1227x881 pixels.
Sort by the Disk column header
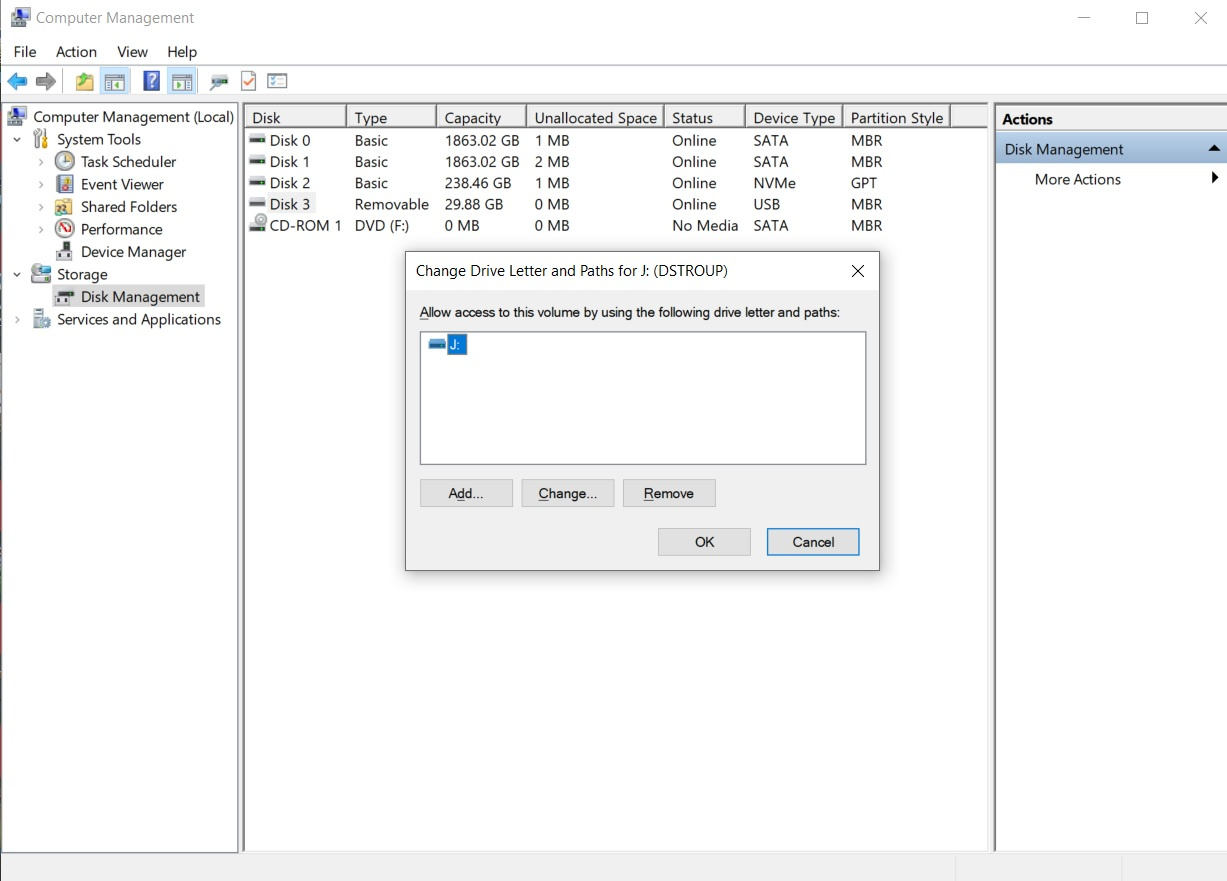296,117
